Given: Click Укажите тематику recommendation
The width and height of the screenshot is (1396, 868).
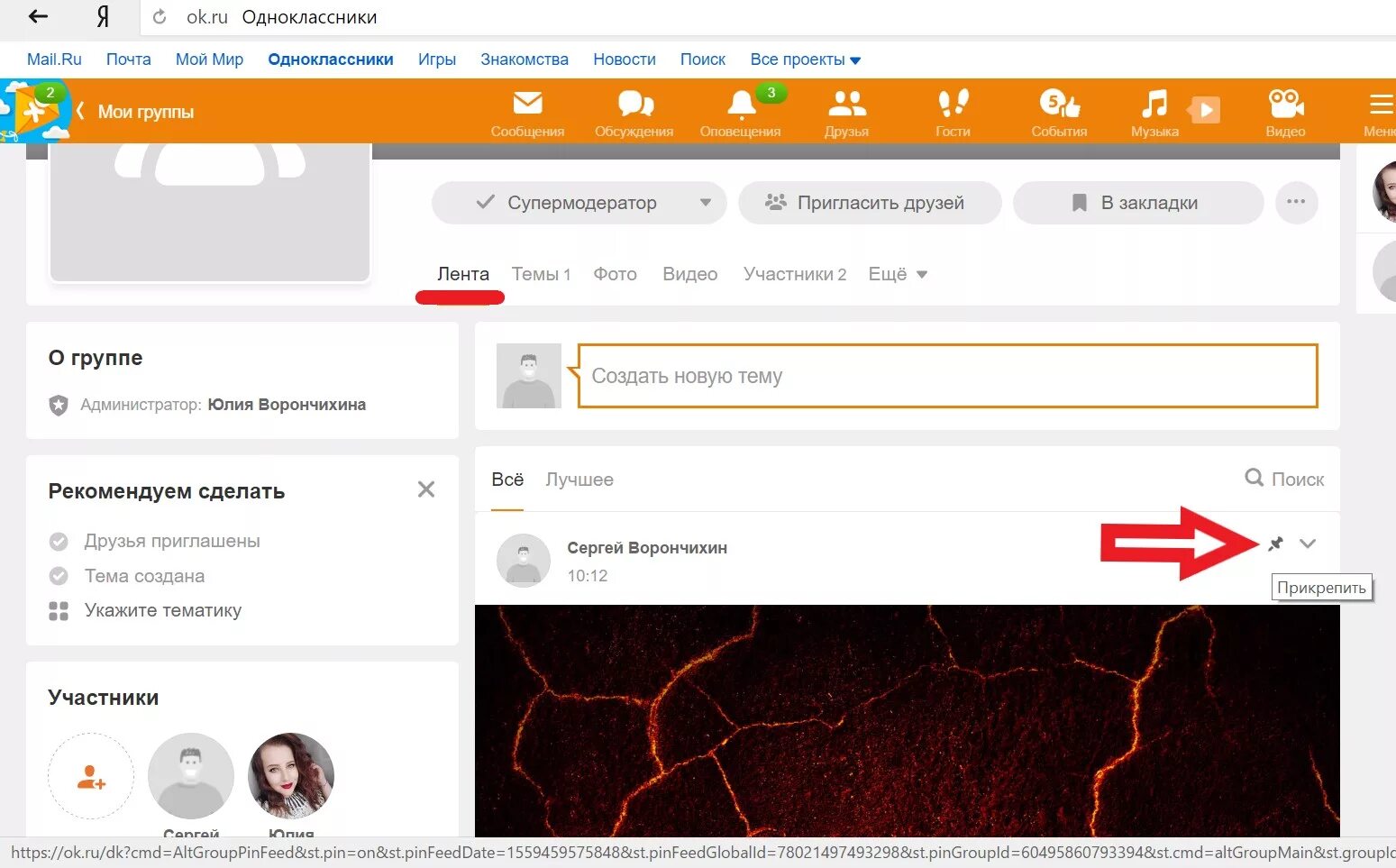Looking at the screenshot, I should click(x=163, y=611).
